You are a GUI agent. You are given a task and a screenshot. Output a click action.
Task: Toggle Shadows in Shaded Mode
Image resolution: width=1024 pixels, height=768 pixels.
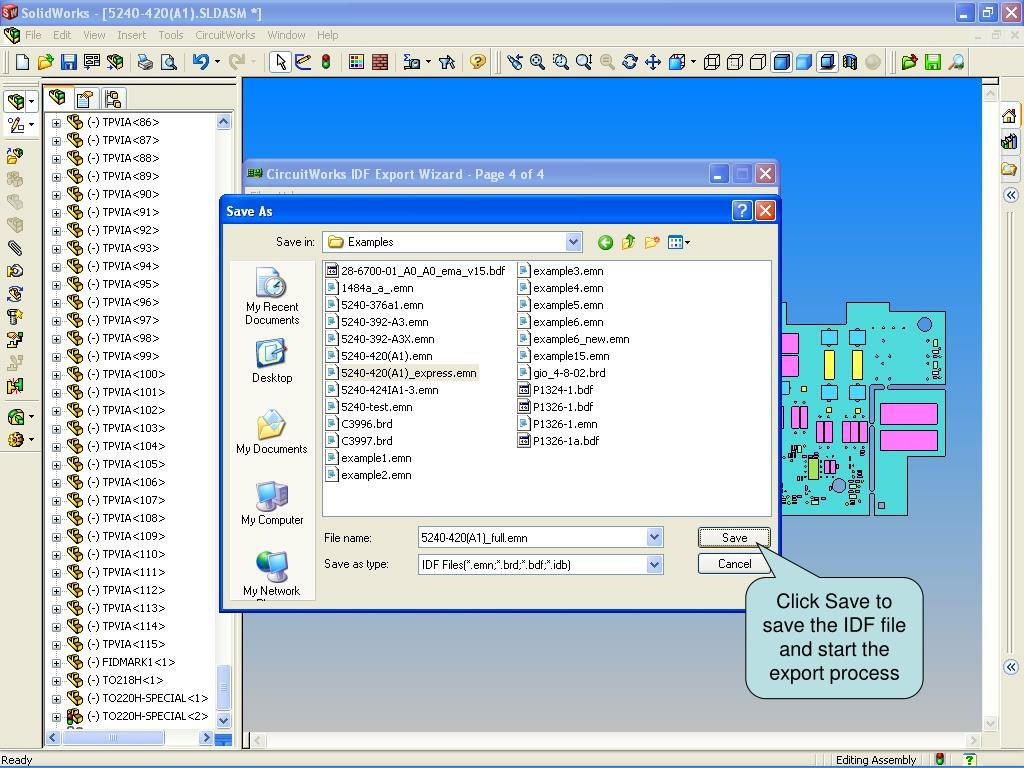[827, 62]
